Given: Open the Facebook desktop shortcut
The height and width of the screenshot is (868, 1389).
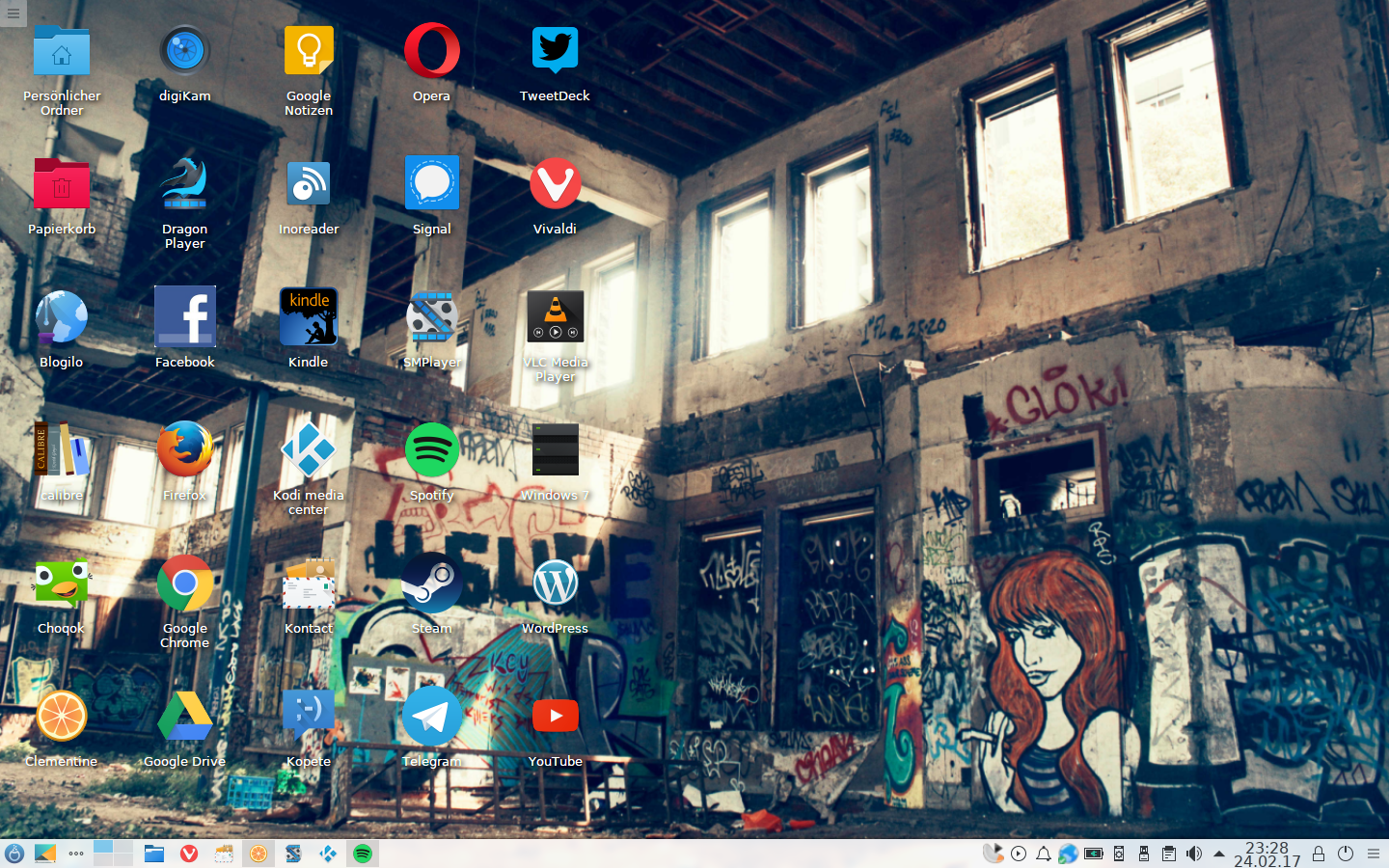Looking at the screenshot, I should tap(185, 317).
